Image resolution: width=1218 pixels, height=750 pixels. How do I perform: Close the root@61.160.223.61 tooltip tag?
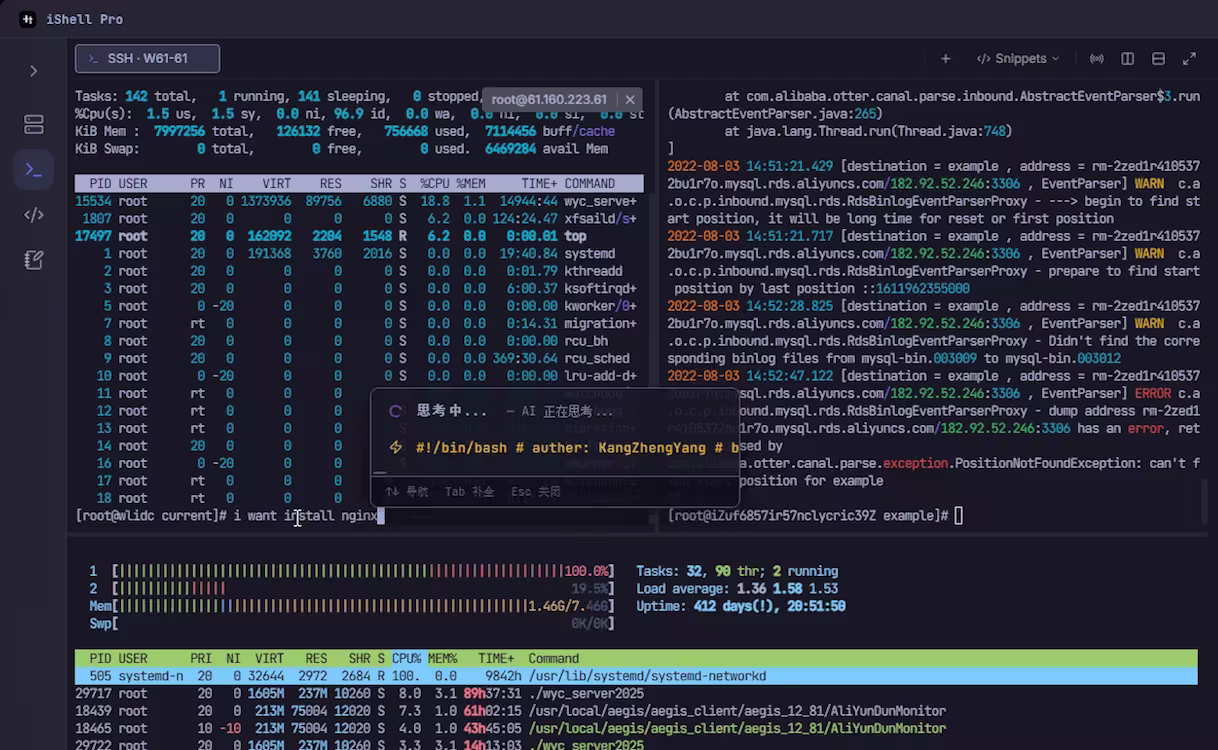click(630, 99)
